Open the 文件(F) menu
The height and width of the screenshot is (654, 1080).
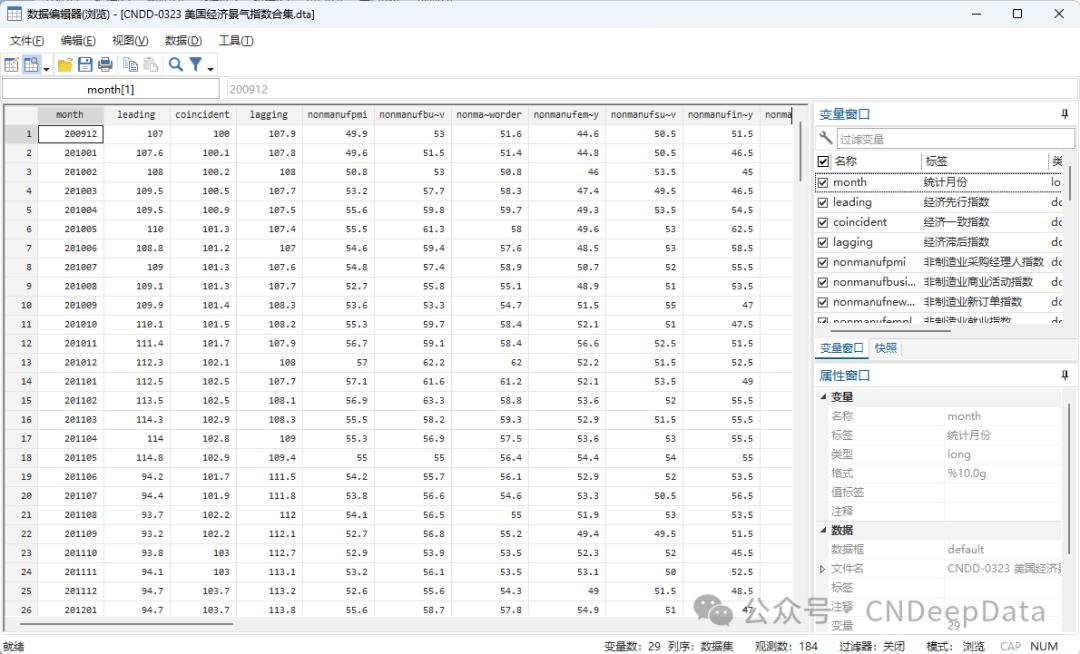(27, 41)
